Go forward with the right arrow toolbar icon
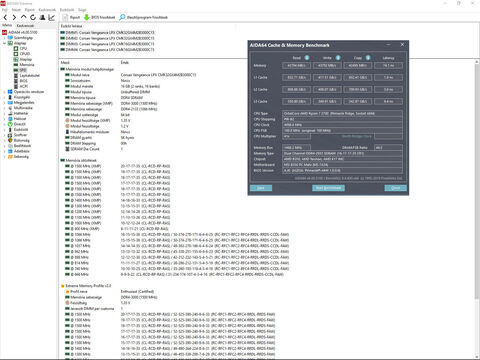Screen dimensions: 480x360 tap(14, 17)
